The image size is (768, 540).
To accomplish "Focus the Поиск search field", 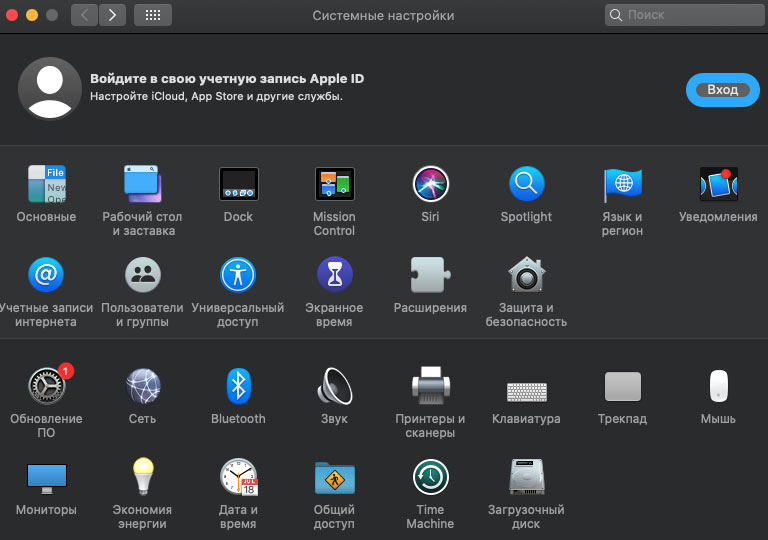I will tap(685, 15).
